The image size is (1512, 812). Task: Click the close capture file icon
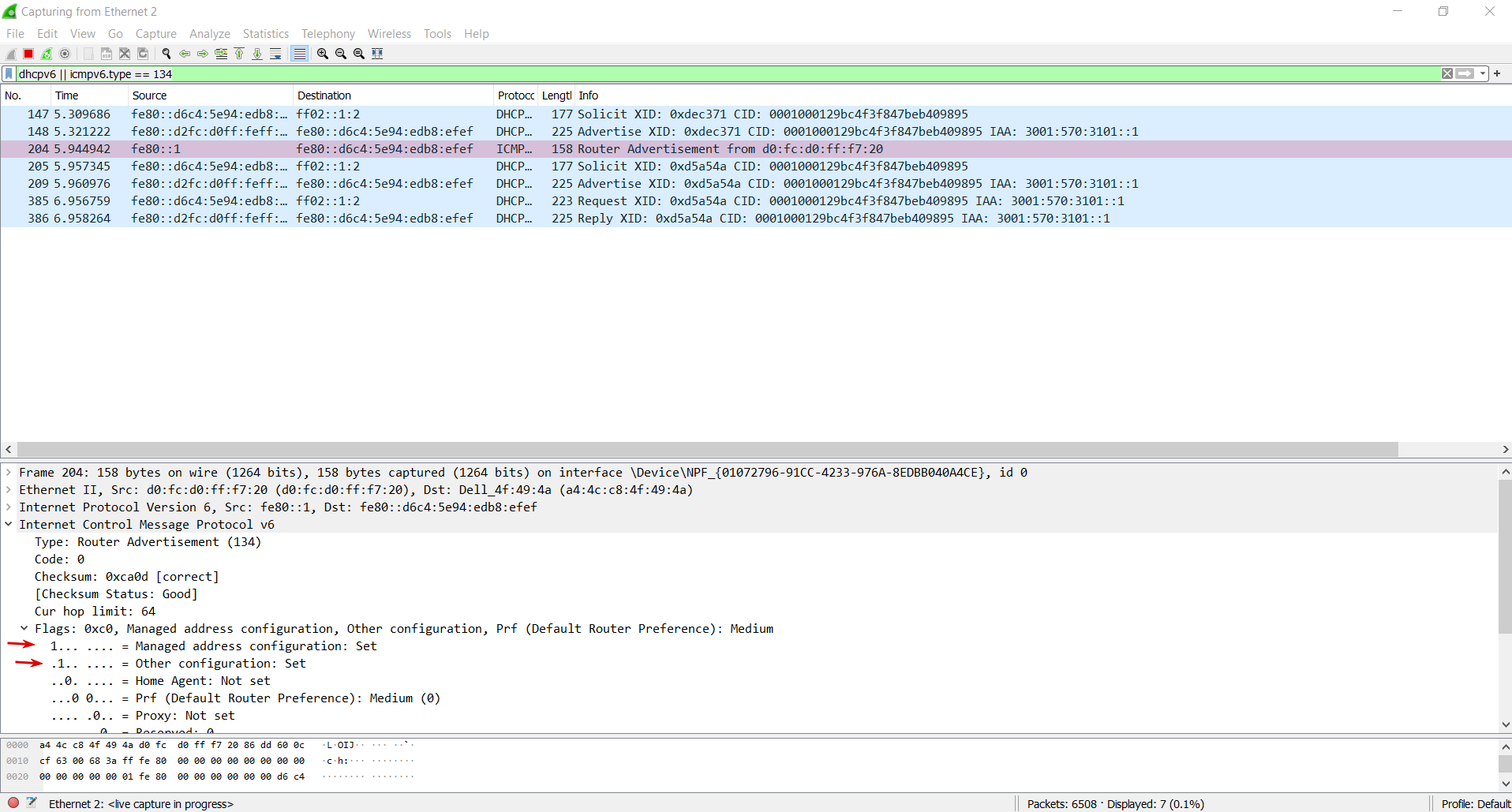tap(125, 54)
